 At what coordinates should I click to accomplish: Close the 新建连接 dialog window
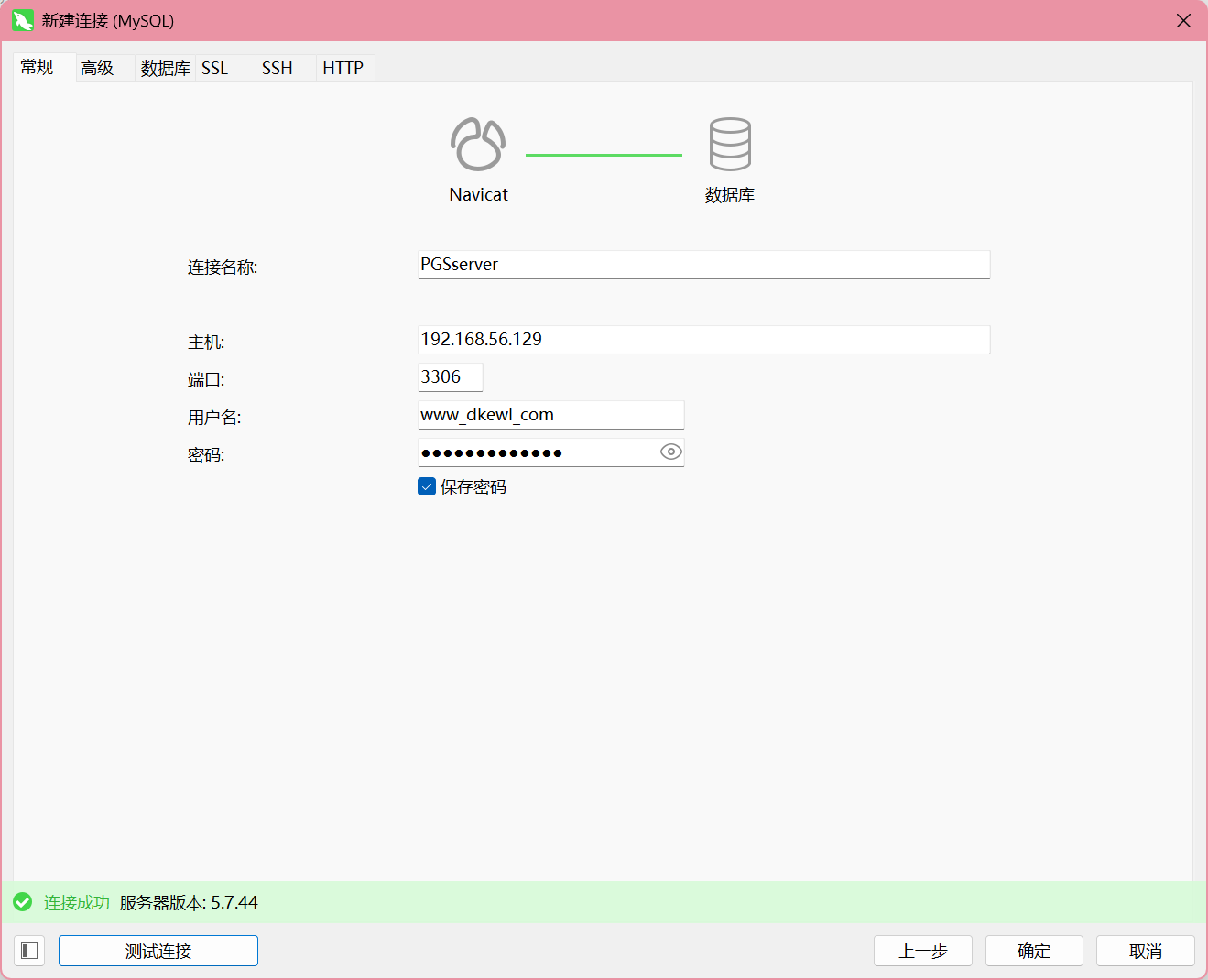point(1183,20)
